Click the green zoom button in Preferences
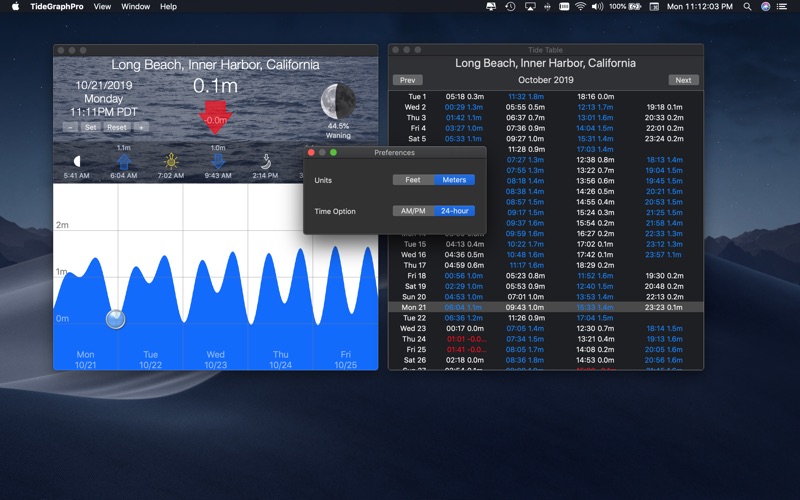The image size is (800, 500). [x=333, y=153]
